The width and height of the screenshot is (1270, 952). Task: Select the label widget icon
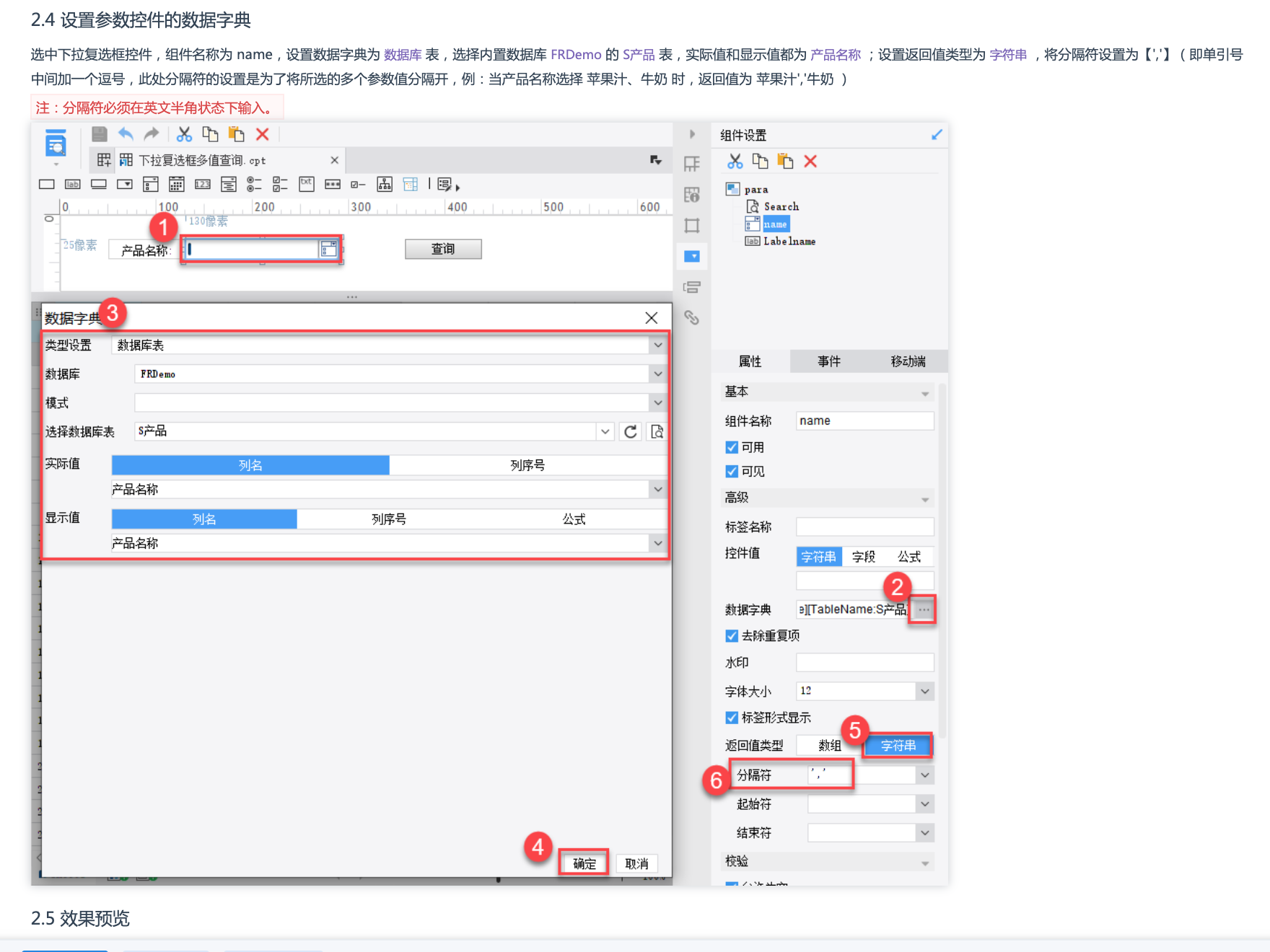pos(73,185)
